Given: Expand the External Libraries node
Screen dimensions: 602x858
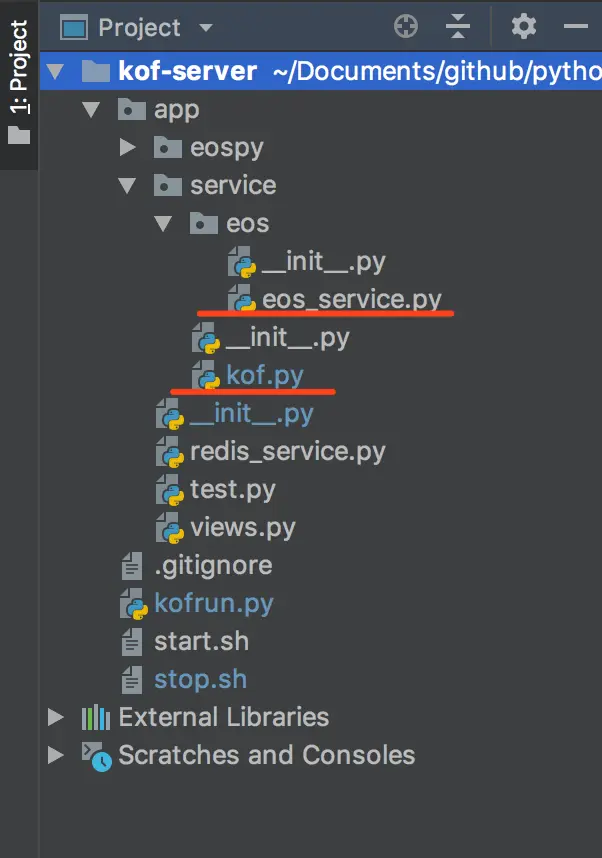Looking at the screenshot, I should pos(56,717).
